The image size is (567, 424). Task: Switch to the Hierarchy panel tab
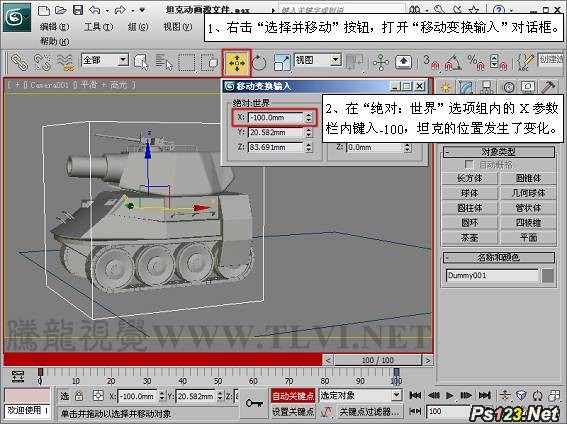click(487, 87)
